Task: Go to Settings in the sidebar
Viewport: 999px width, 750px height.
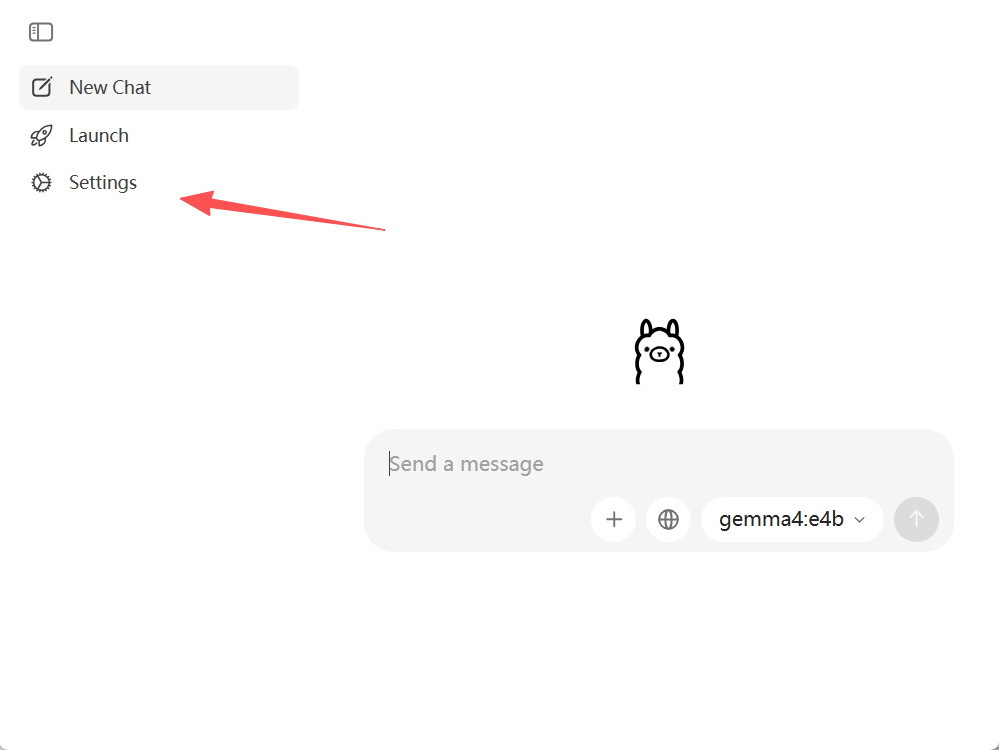Action: [x=159, y=183]
